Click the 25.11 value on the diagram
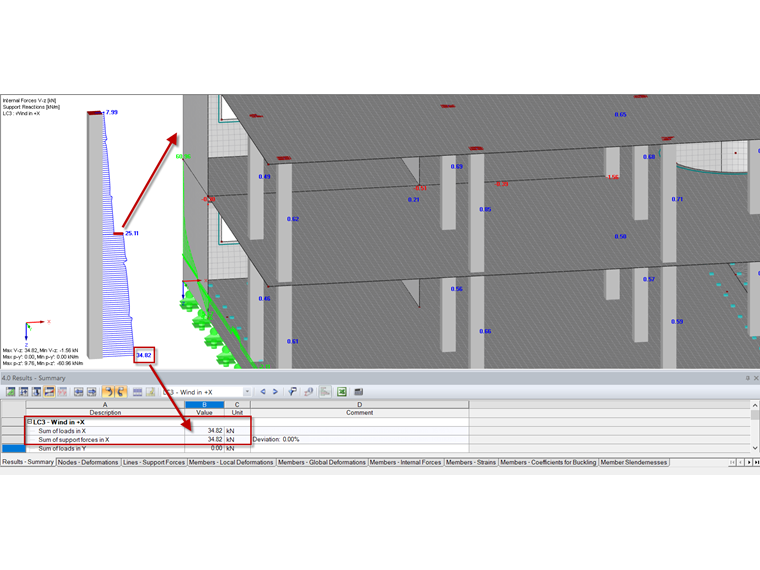760x570 pixels. pos(132,233)
